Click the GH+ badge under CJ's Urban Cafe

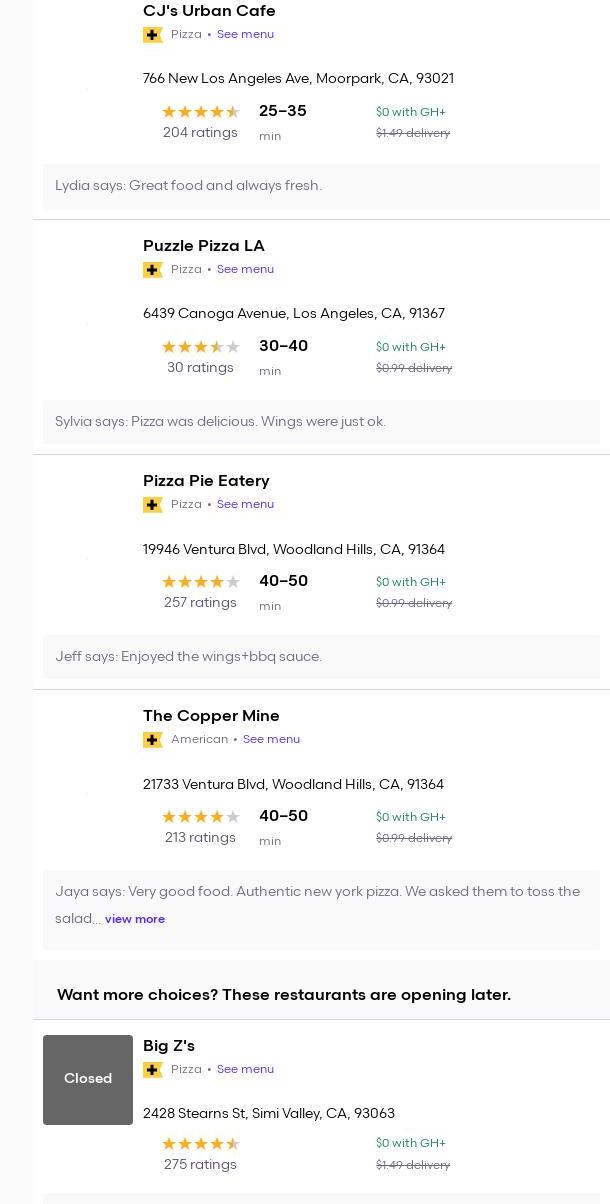(x=153, y=35)
